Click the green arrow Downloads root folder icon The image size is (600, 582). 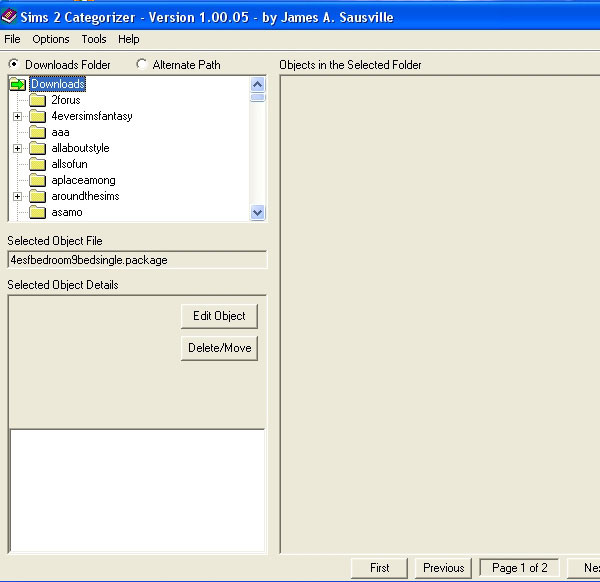pyautogui.click(x=18, y=84)
